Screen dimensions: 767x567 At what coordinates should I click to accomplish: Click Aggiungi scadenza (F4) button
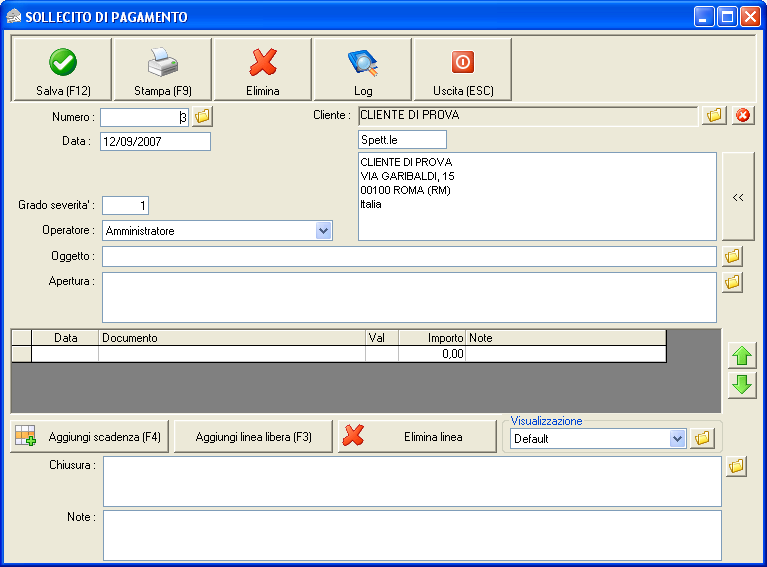pos(90,436)
